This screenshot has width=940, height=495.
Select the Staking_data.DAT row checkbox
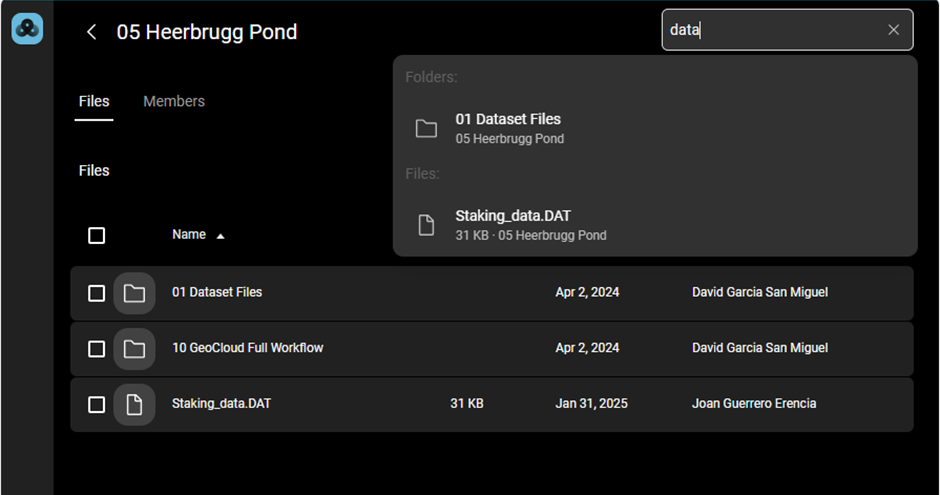pos(96,405)
